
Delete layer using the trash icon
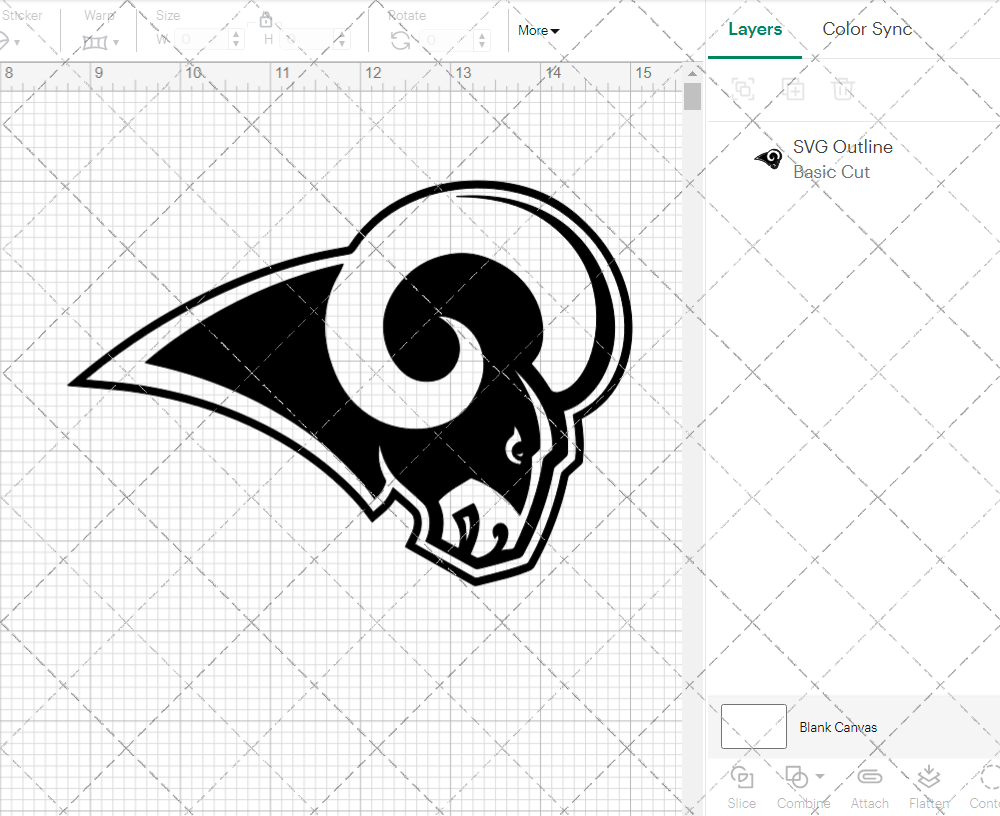coord(843,89)
